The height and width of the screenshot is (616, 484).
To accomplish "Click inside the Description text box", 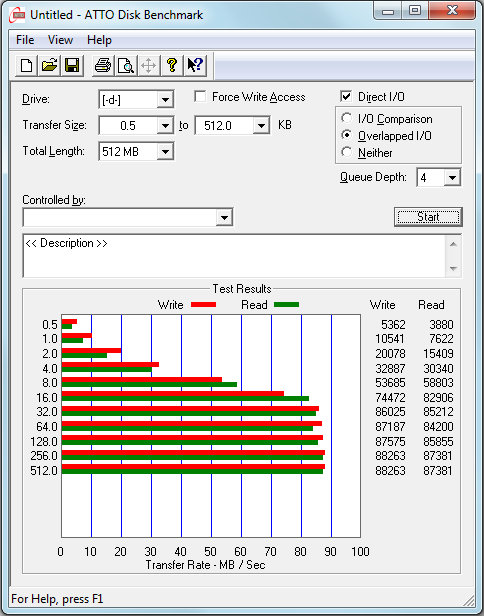I will click(235, 256).
